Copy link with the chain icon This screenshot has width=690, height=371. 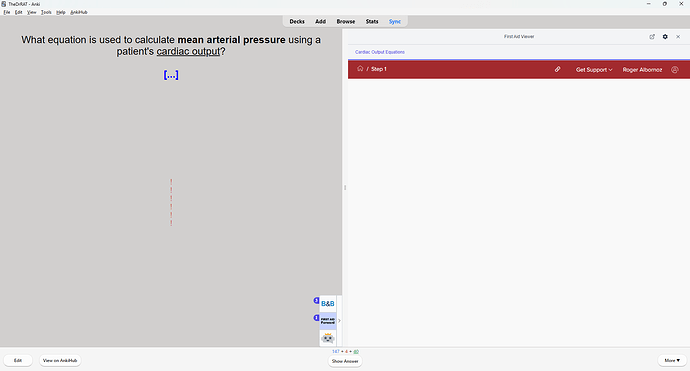point(557,69)
